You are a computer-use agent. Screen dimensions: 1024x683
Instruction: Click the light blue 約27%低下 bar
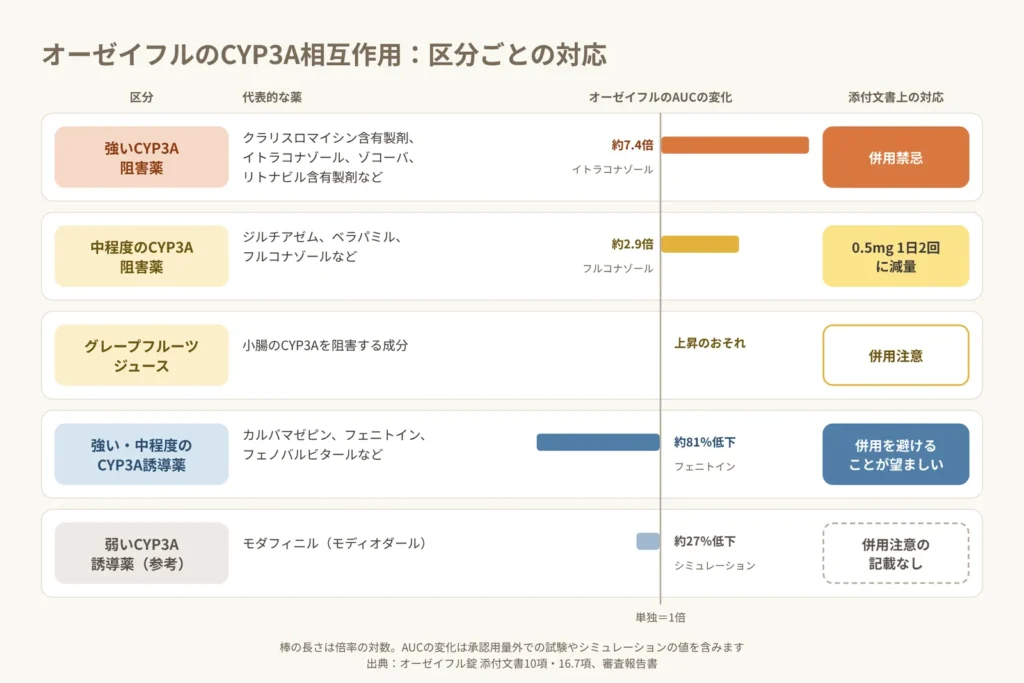[x=648, y=541]
